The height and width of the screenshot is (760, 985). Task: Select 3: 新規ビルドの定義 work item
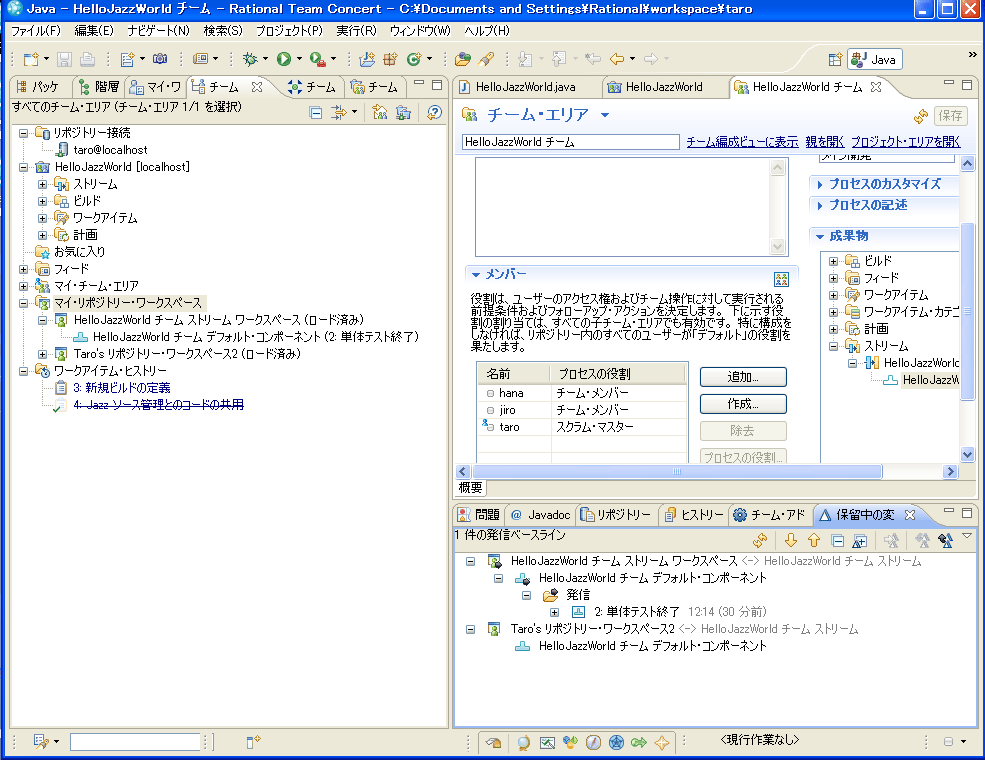[x=122, y=388]
